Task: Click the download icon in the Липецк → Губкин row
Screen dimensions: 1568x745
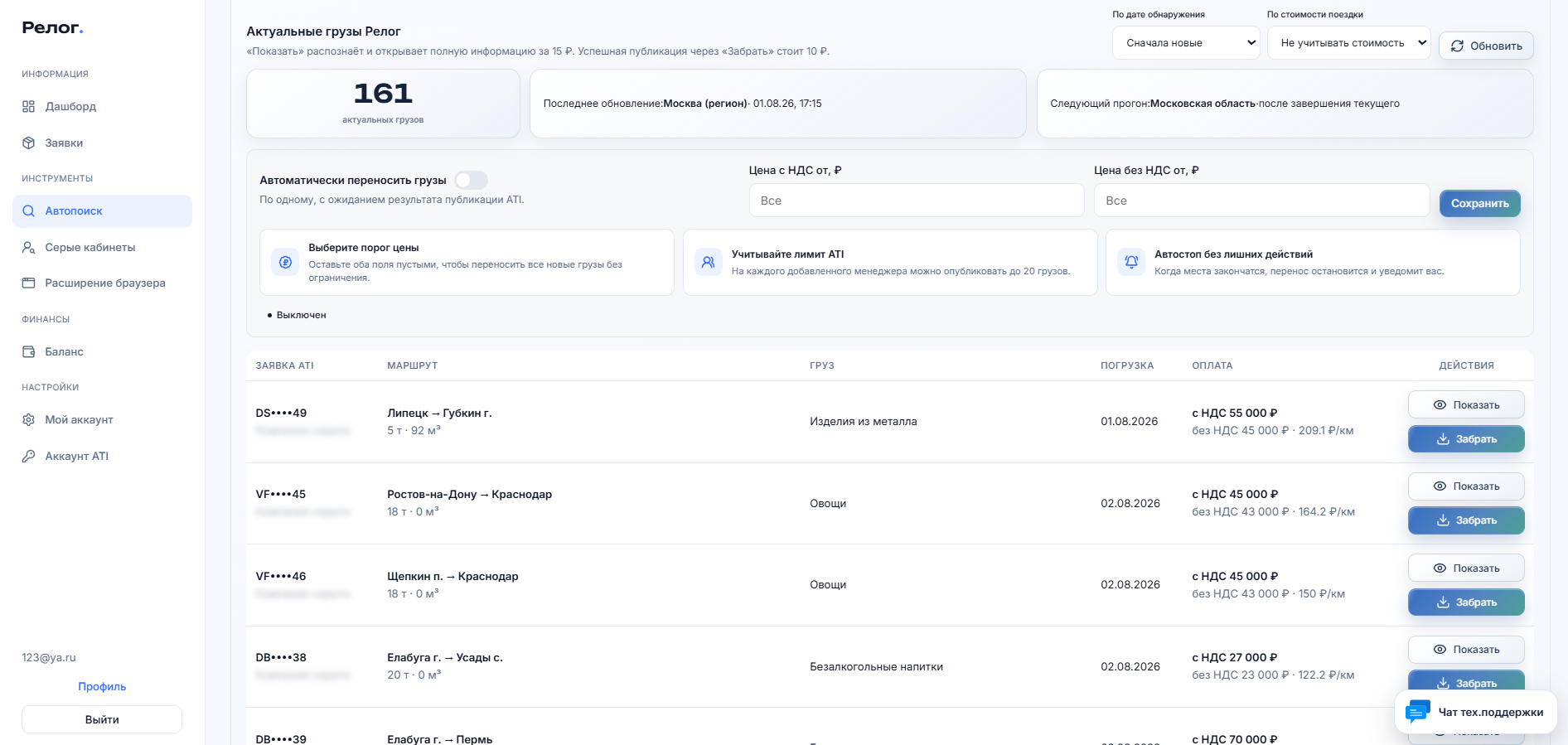Action: pyautogui.click(x=1443, y=439)
